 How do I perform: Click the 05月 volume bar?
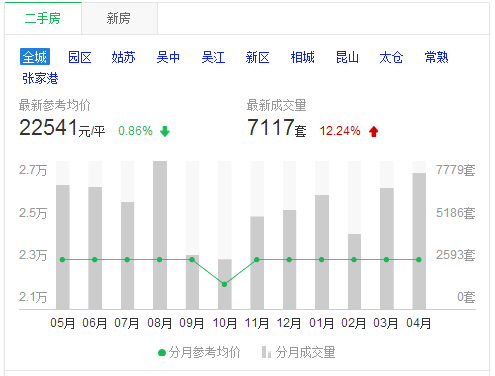point(63,247)
